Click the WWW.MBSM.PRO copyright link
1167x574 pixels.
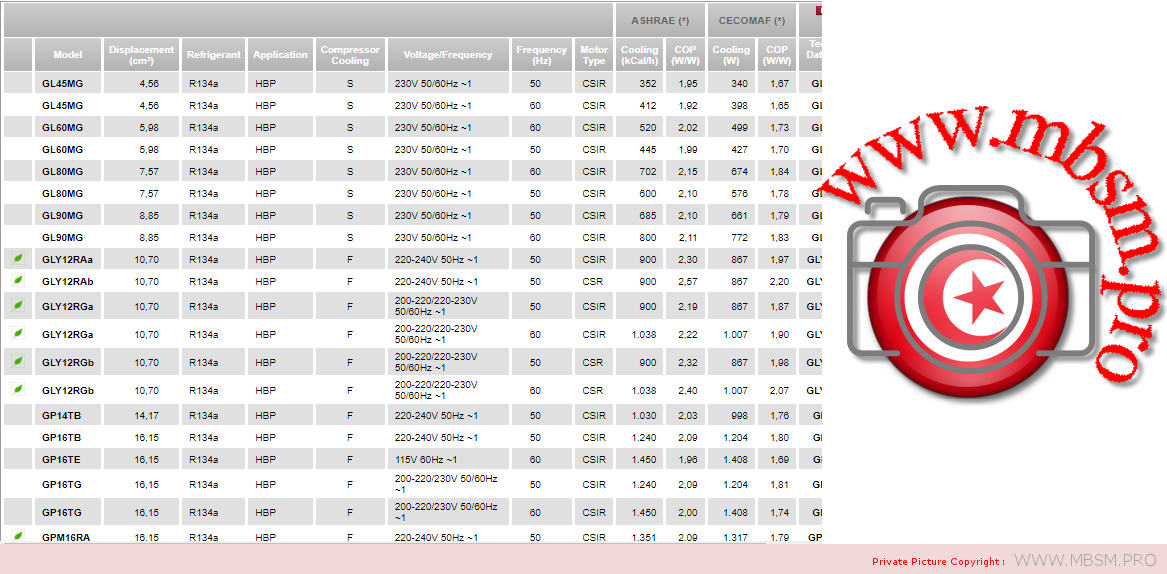pyautogui.click(x=1085, y=560)
